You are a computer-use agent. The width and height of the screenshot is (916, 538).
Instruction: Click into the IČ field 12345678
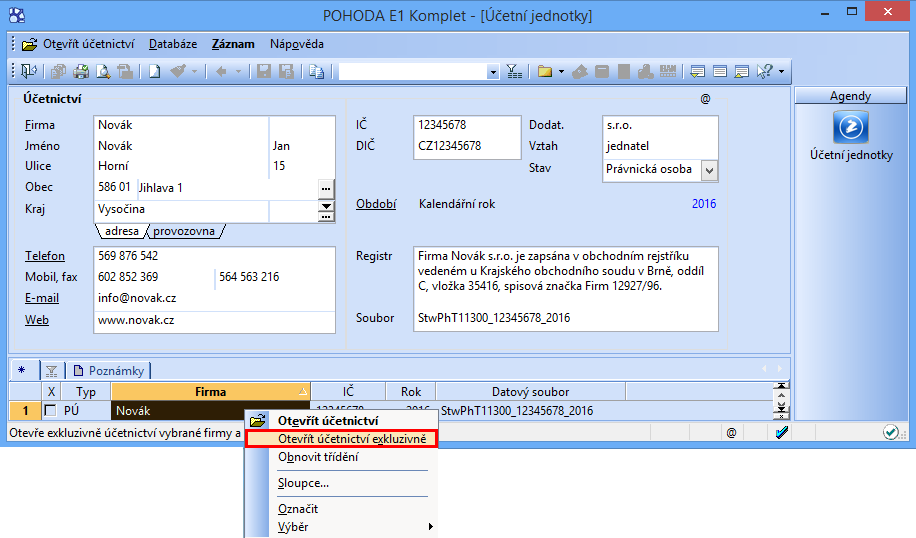[467, 125]
